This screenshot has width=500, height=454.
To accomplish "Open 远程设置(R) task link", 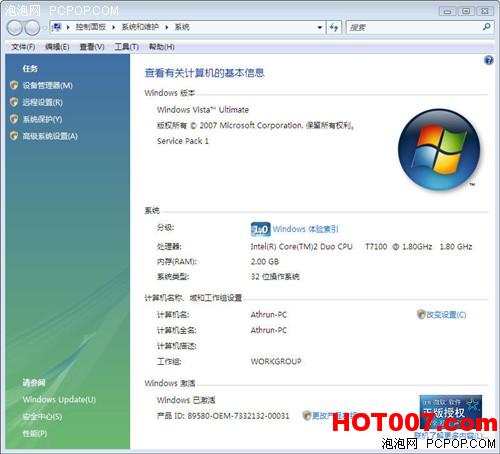I will (42, 102).
